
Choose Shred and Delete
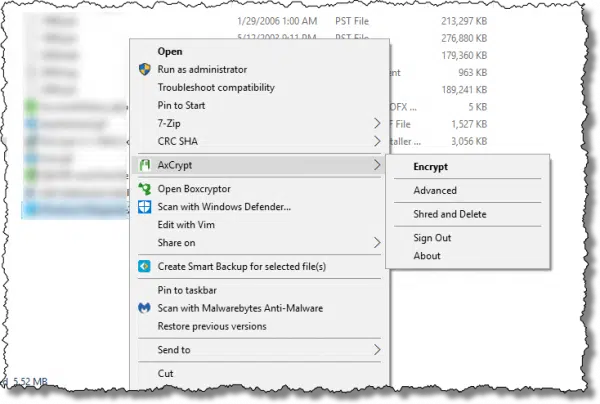468,214
